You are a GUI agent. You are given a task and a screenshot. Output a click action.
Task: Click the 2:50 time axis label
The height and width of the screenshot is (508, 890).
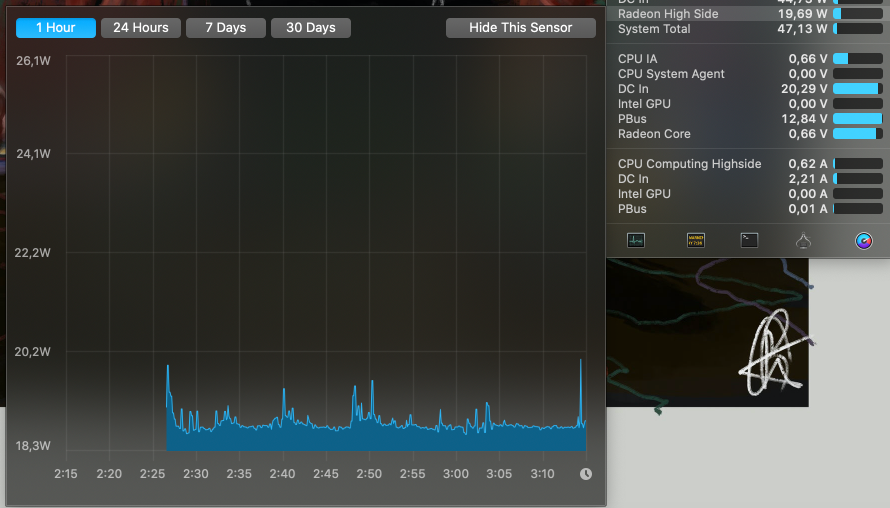click(x=369, y=474)
